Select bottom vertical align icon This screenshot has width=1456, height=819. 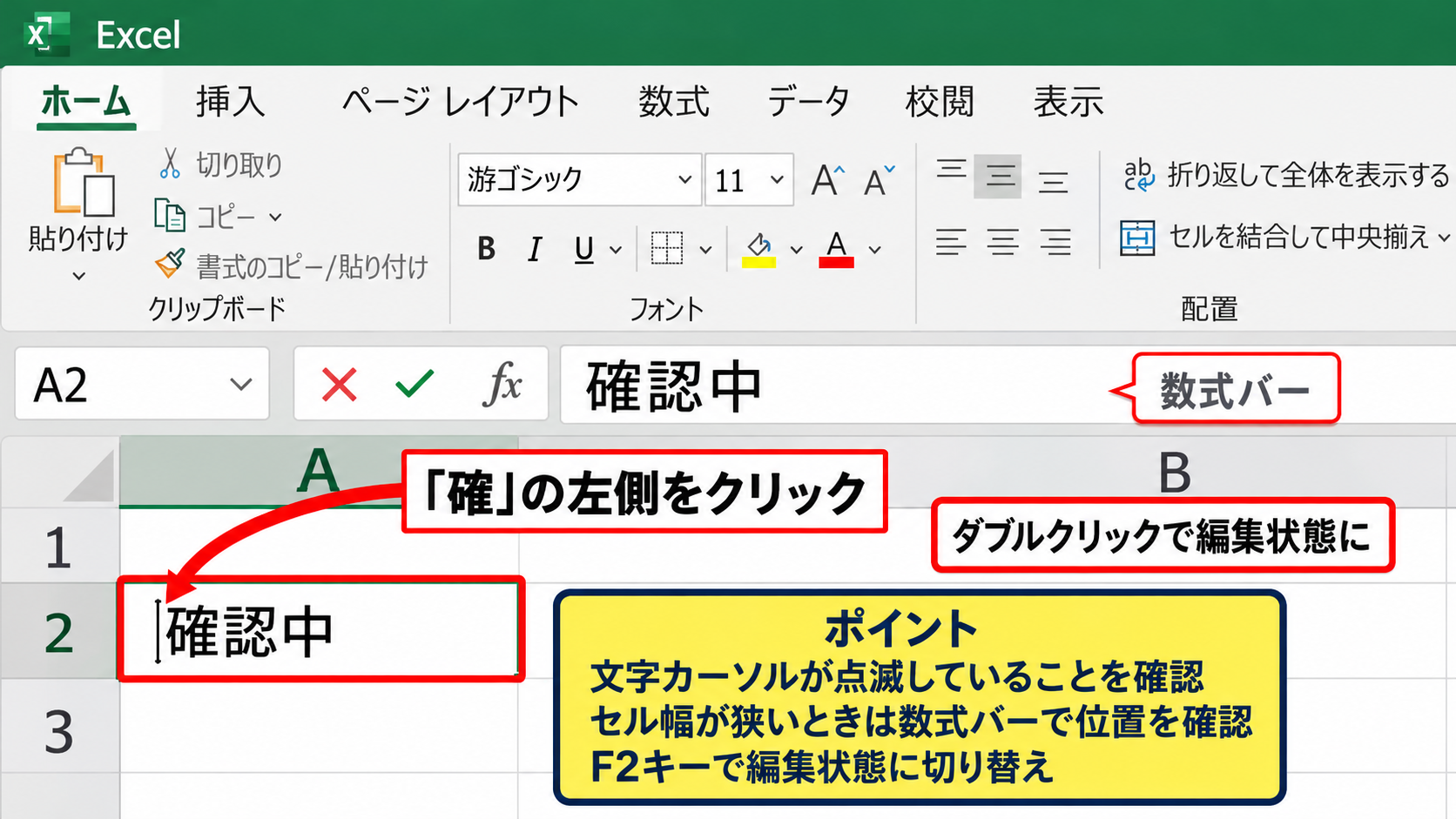[1053, 182]
